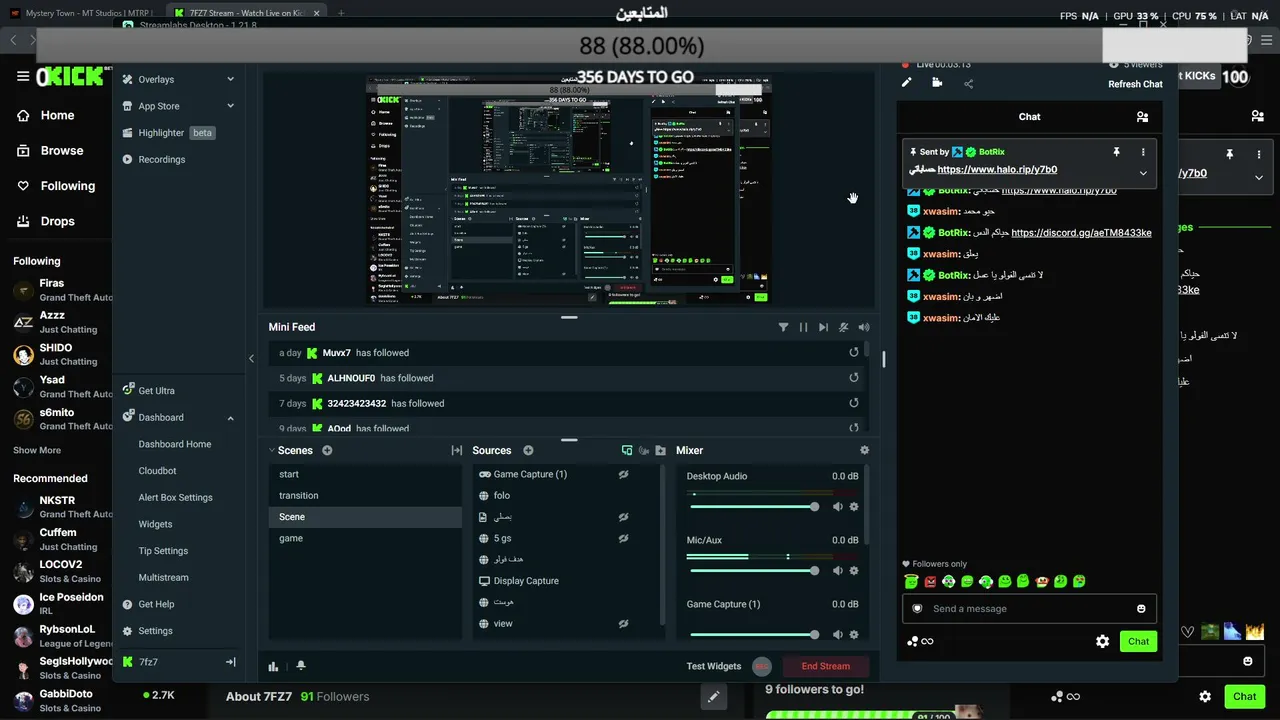This screenshot has height=720, width=1280.
Task: Mute the Game Capture (1) mixer channel
Action: pos(838,635)
